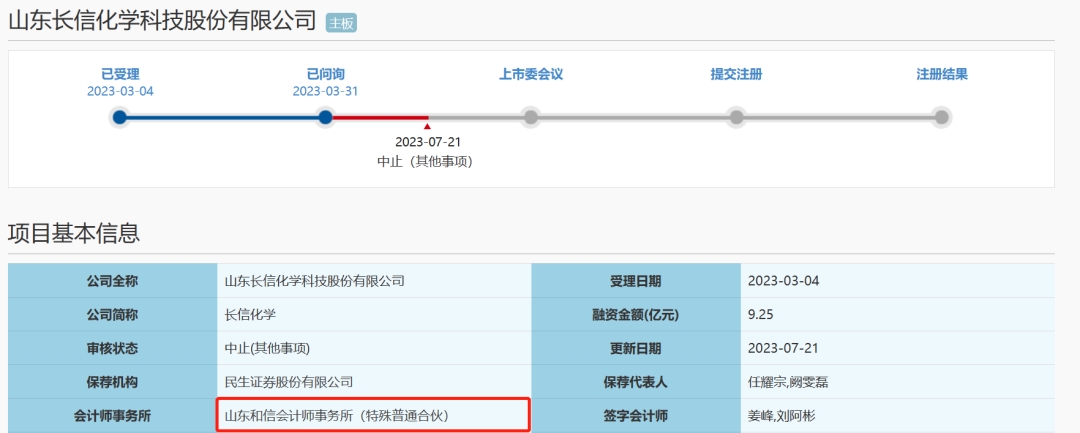Click the 保荐代表人 label cell
This screenshot has height=433, width=1080.
pos(636,382)
